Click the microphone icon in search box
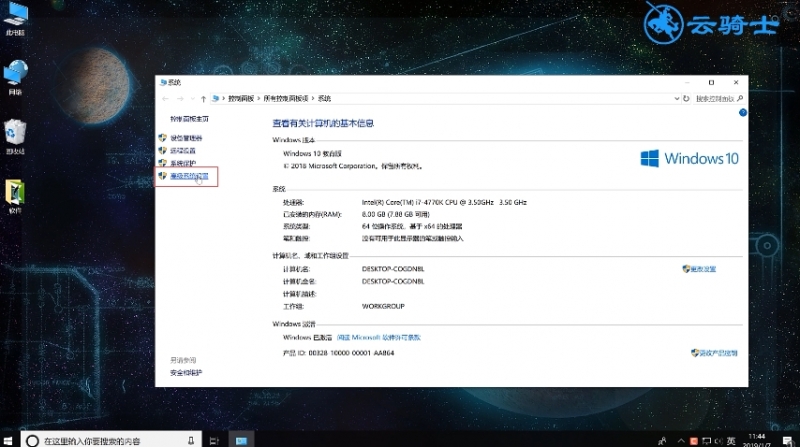Screen dimensions: 800x447 191,441
